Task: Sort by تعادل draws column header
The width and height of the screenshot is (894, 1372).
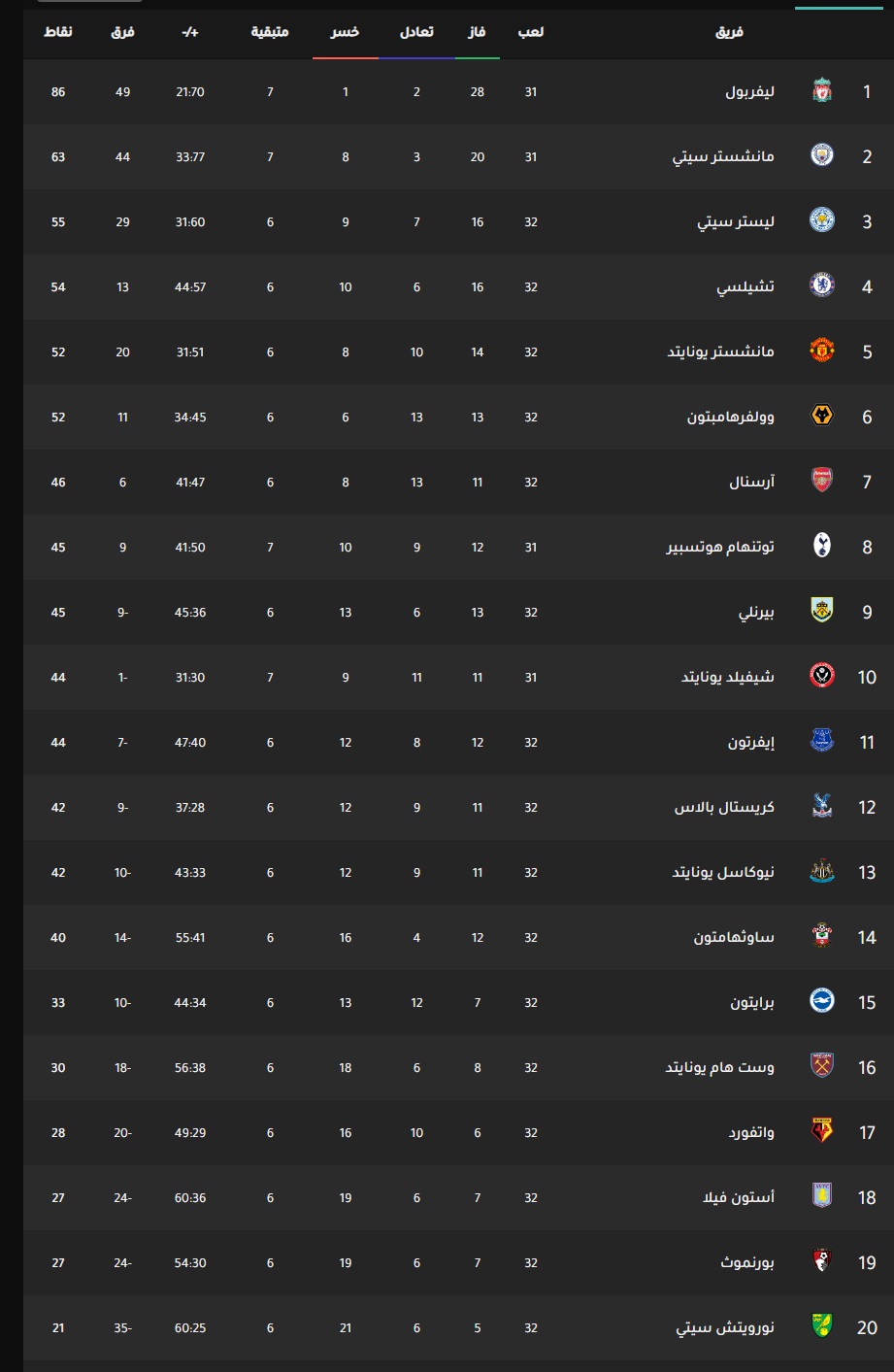Action: [x=416, y=32]
